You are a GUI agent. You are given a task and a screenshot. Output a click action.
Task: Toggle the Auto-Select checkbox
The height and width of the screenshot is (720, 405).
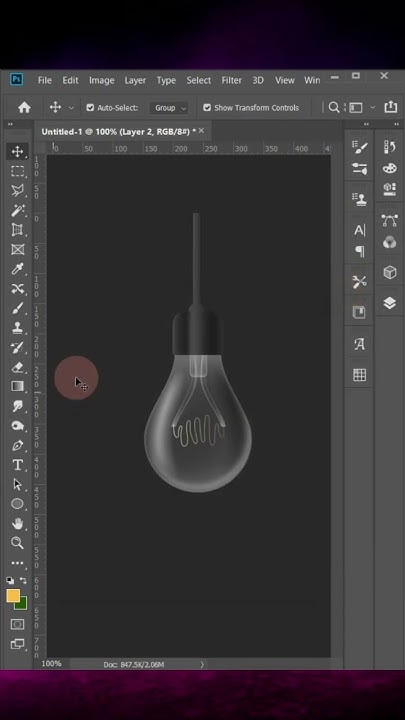pyautogui.click(x=90, y=108)
